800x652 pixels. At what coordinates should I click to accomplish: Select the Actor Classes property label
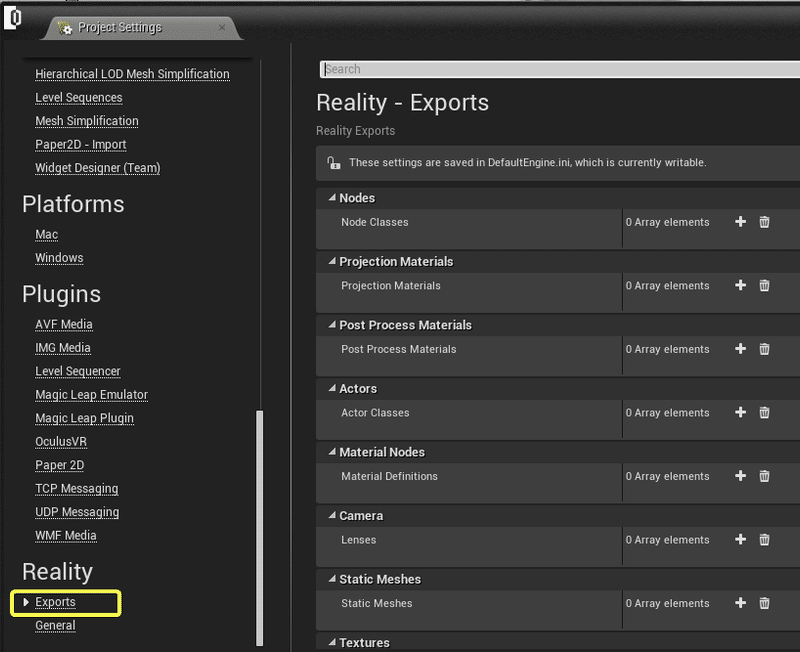point(375,413)
